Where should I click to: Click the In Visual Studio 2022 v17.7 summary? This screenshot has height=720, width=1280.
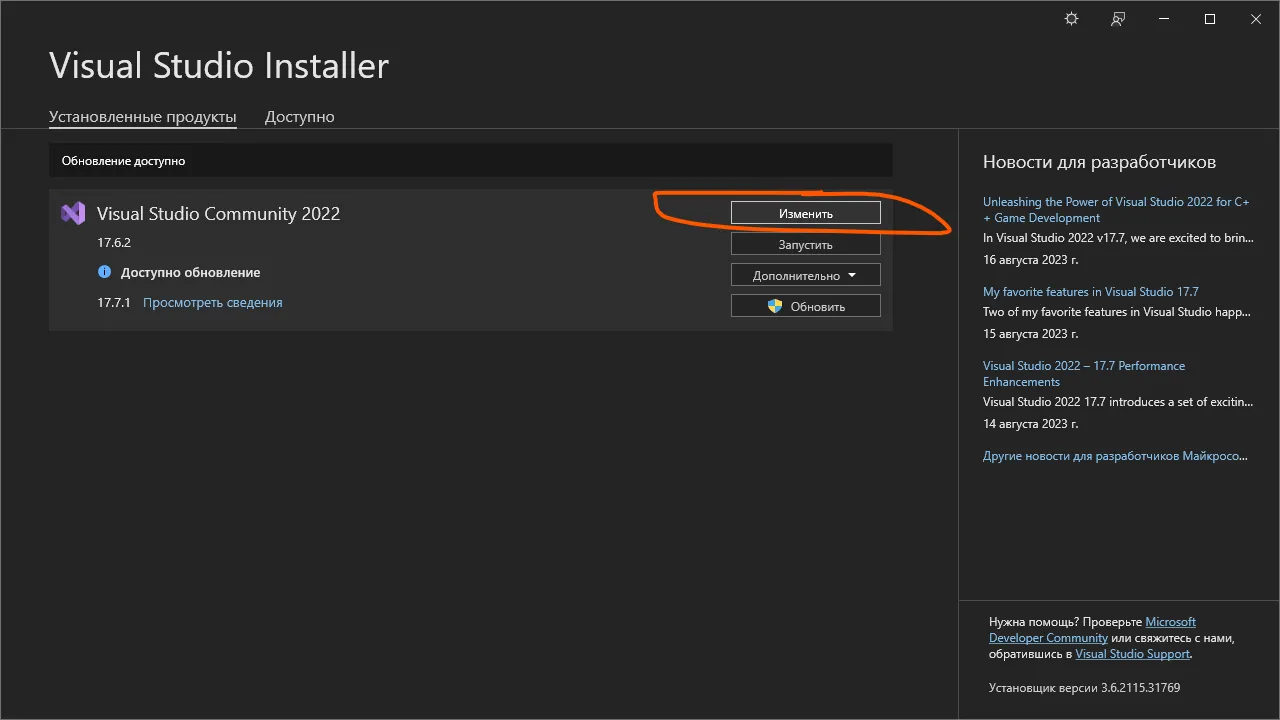coord(1116,238)
